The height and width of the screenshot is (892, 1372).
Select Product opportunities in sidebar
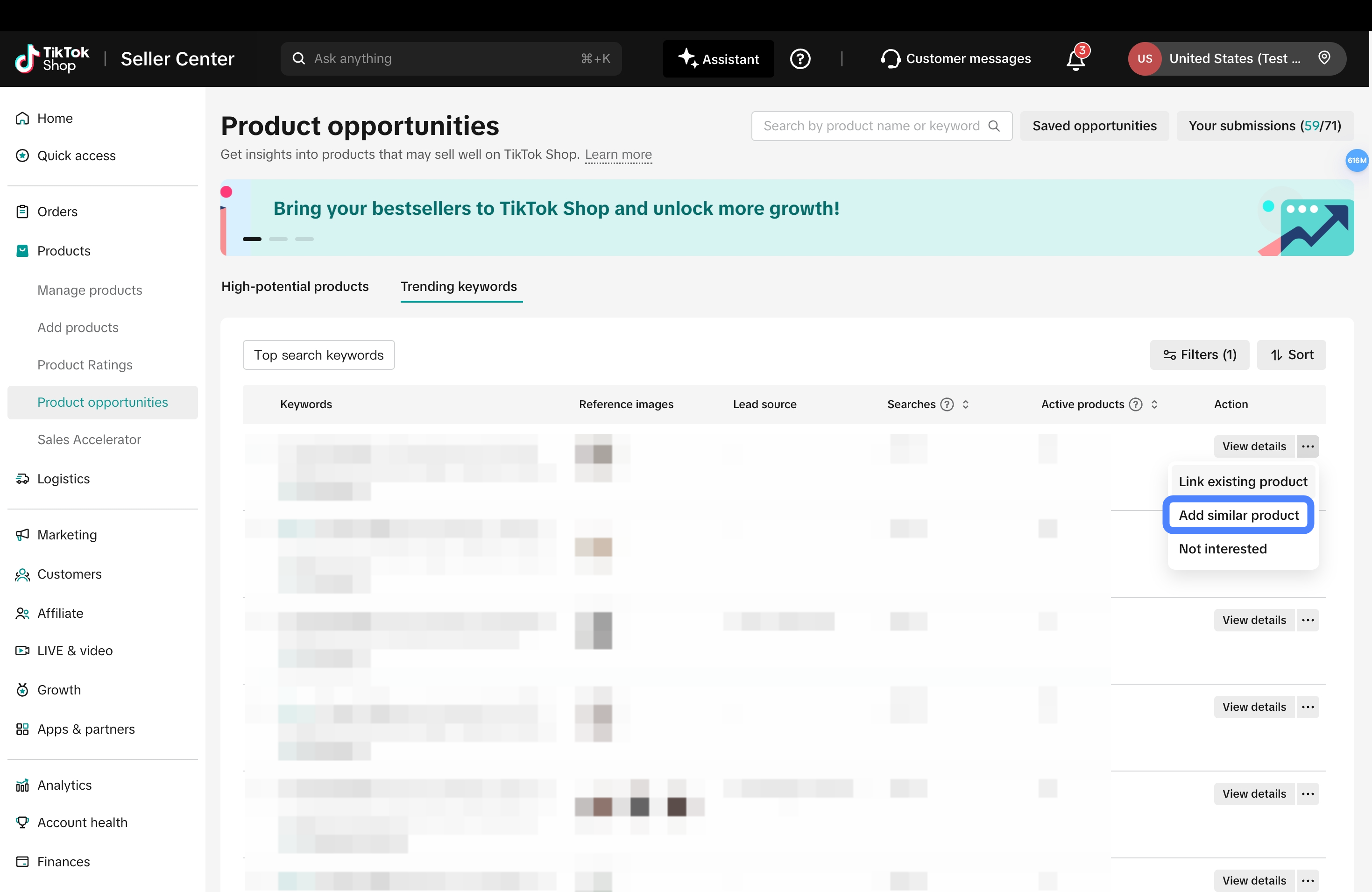[103, 402]
